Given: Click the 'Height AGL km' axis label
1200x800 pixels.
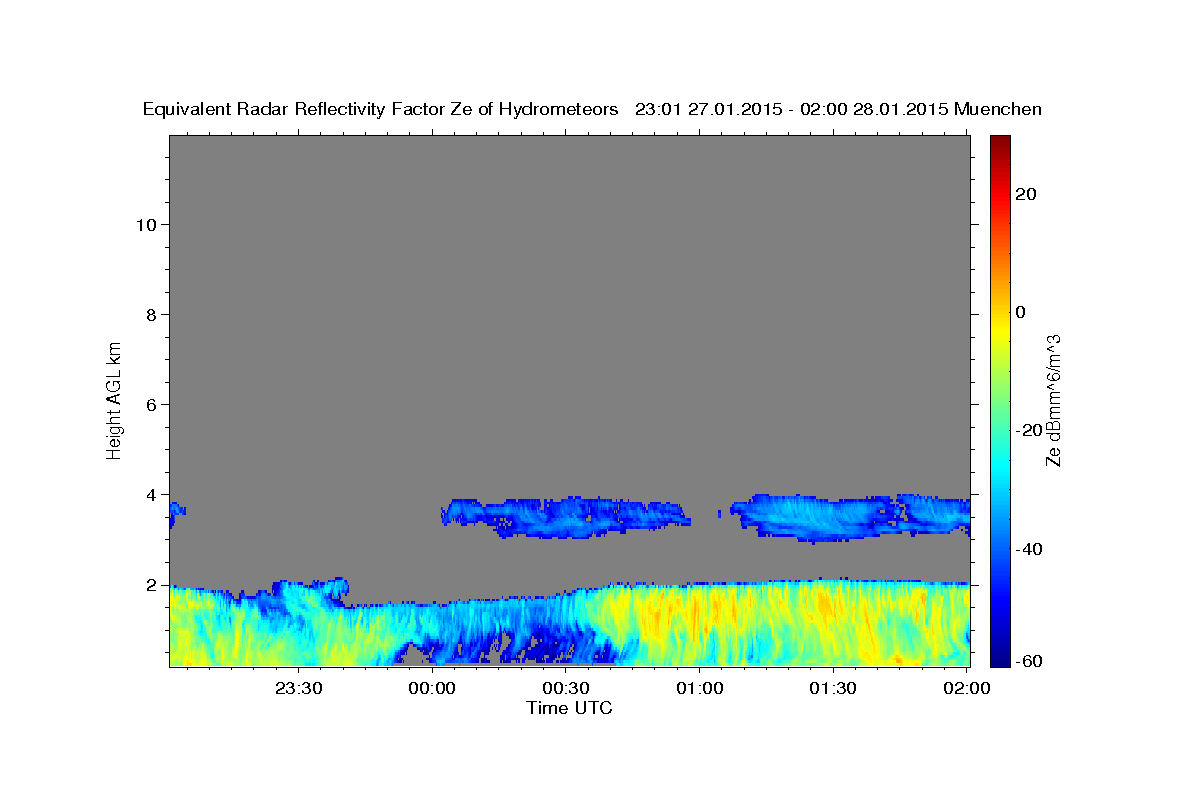Looking at the screenshot, I should pos(114,399).
